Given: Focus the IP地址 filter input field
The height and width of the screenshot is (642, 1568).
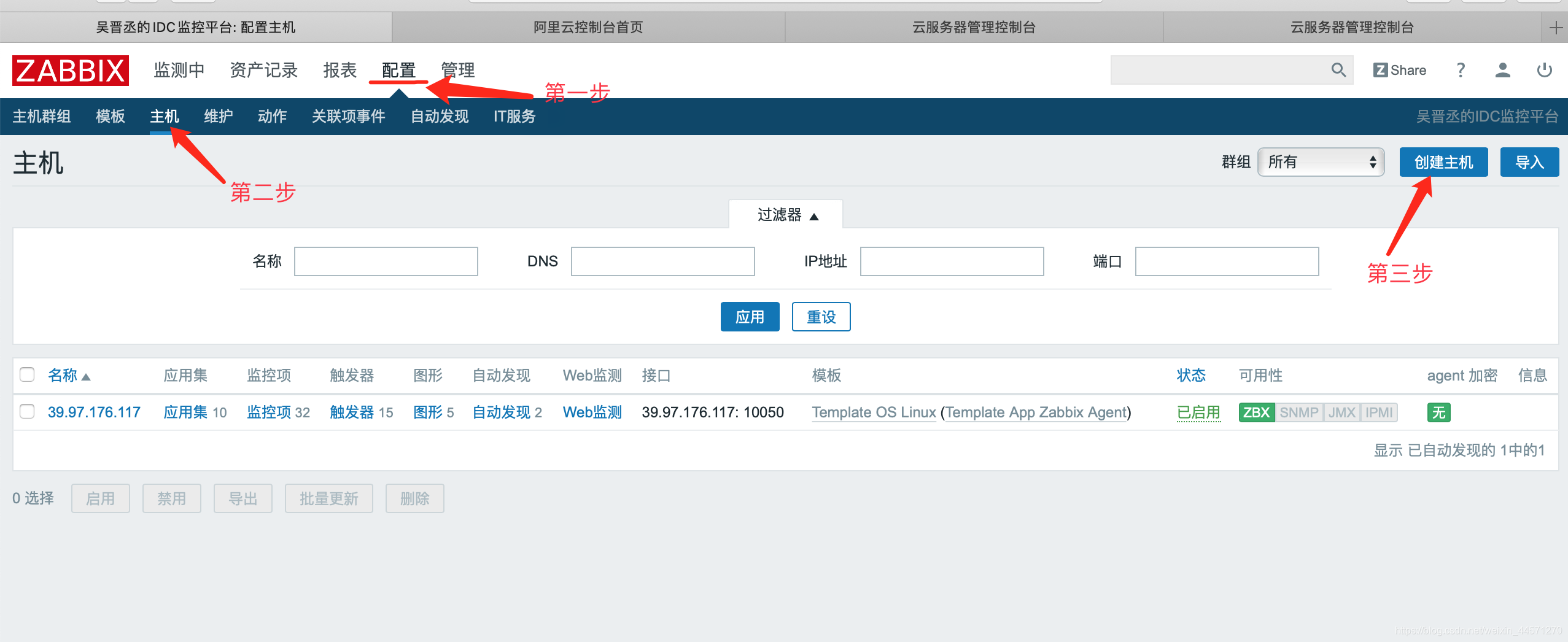Looking at the screenshot, I should pos(952,261).
